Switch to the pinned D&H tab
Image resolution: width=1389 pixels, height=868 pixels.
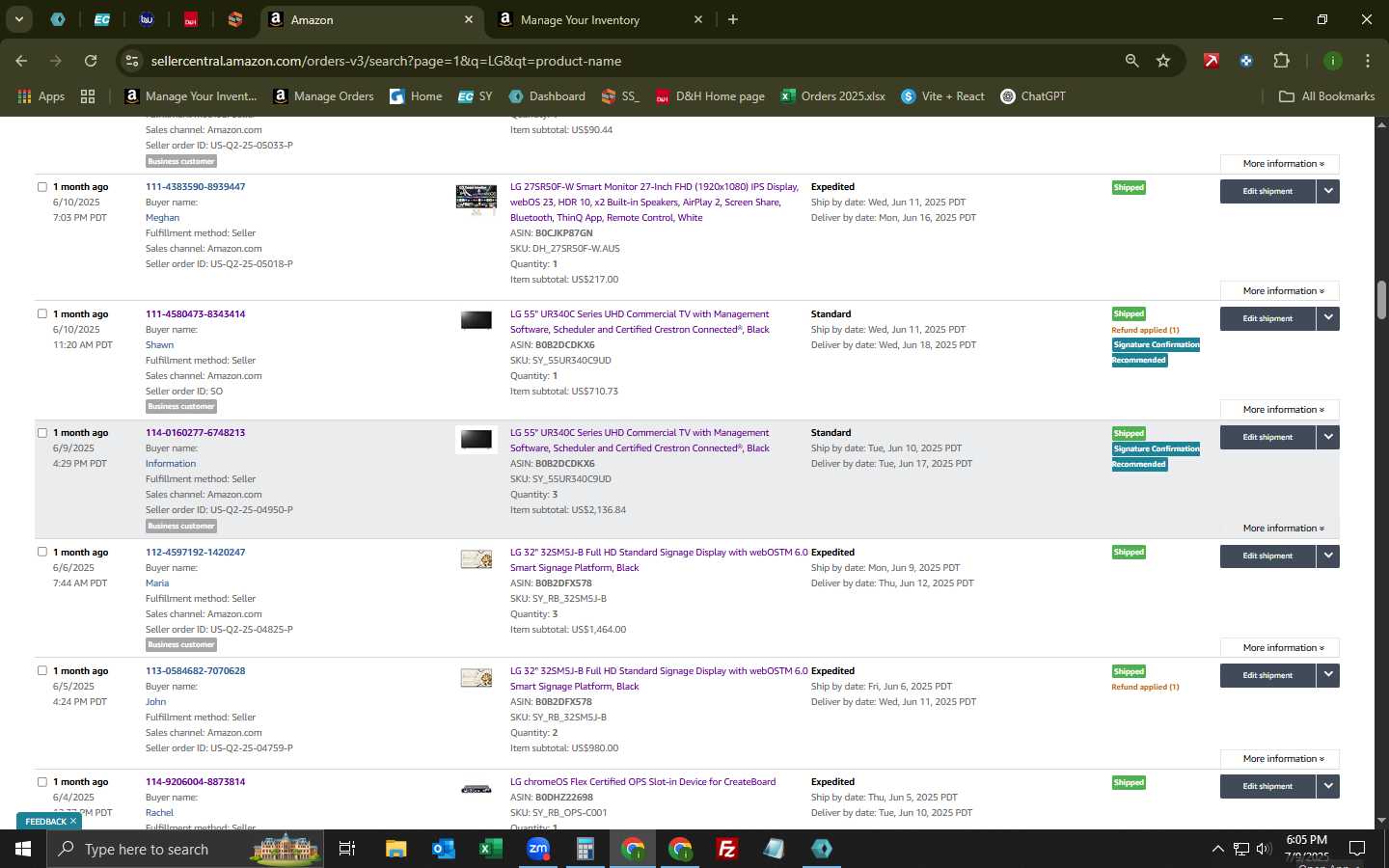tap(191, 19)
